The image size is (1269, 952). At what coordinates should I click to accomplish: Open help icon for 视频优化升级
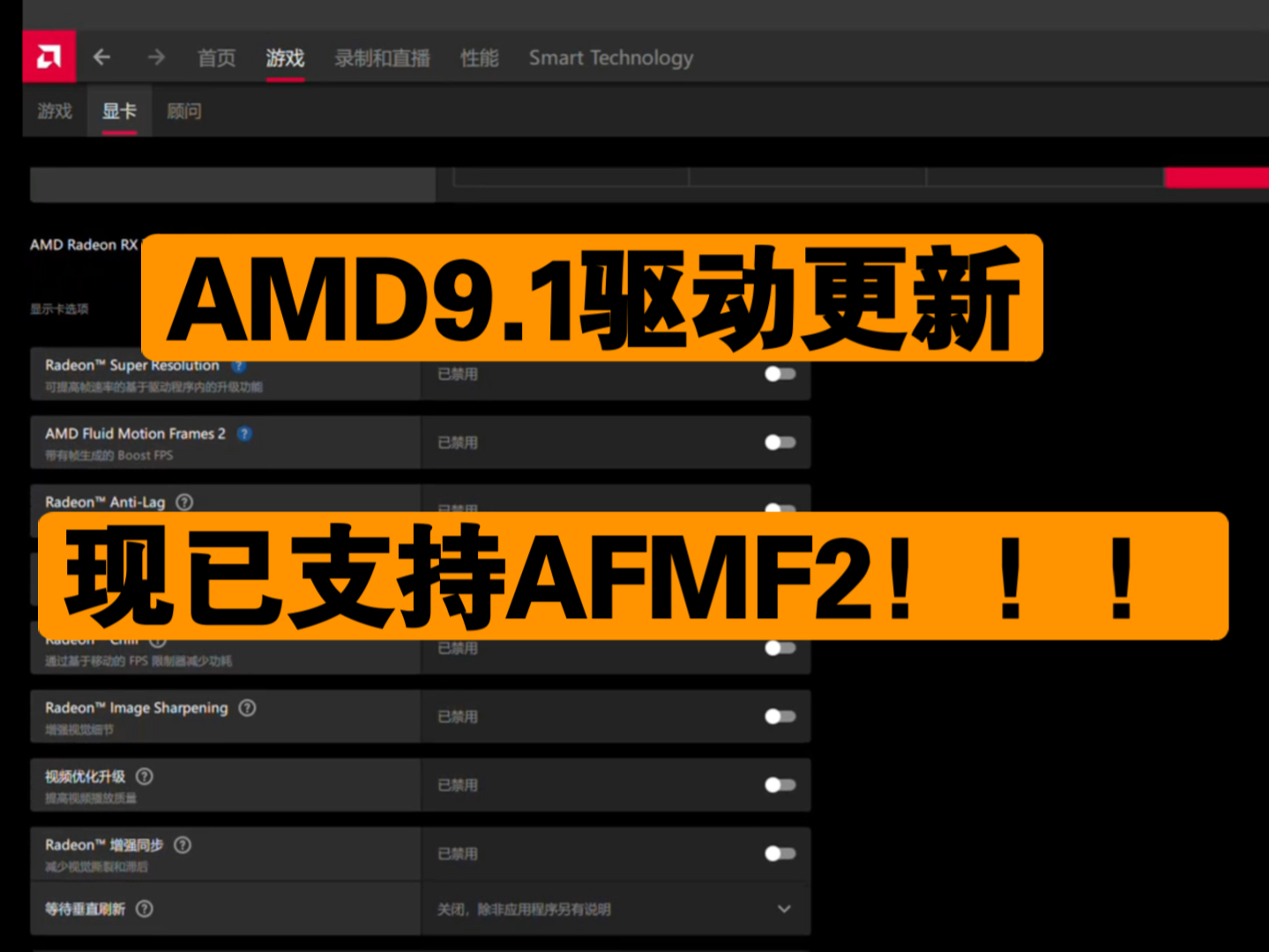(x=145, y=777)
